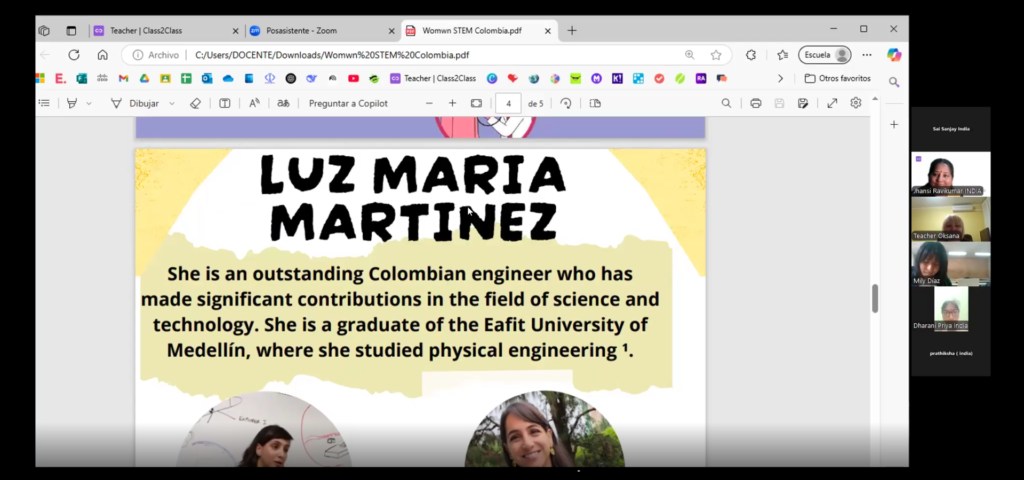Toggle the two-page view layout button
Image resolution: width=1024 pixels, height=480 pixels.
(595, 103)
